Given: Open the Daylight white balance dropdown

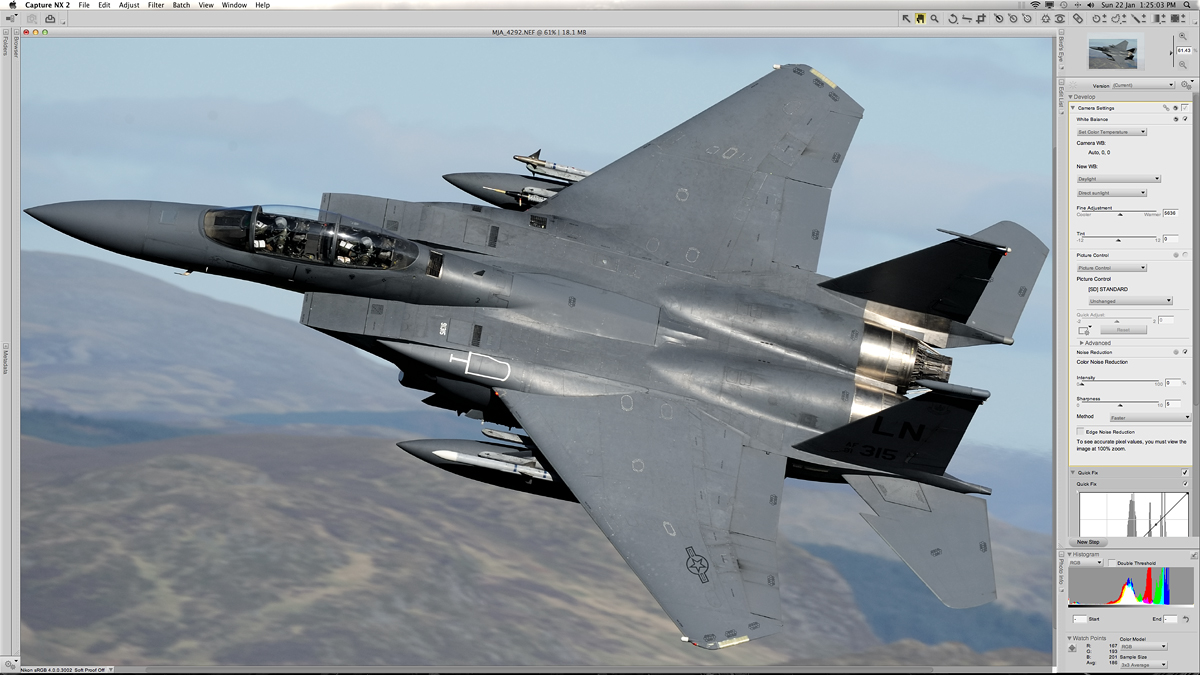Looking at the screenshot, I should [x=1118, y=179].
